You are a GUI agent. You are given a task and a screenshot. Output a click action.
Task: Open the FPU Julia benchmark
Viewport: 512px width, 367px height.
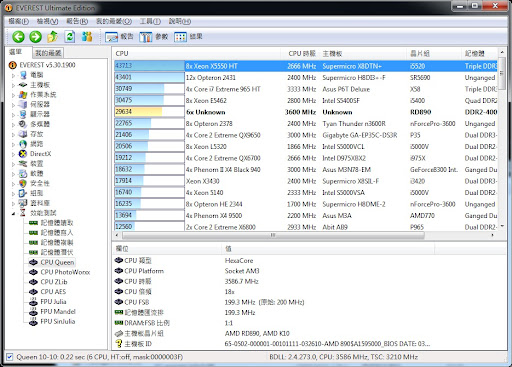(53, 302)
